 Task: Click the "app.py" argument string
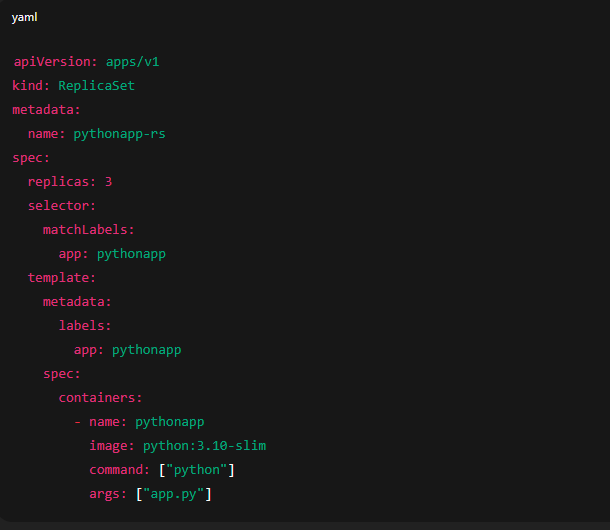(x=174, y=494)
